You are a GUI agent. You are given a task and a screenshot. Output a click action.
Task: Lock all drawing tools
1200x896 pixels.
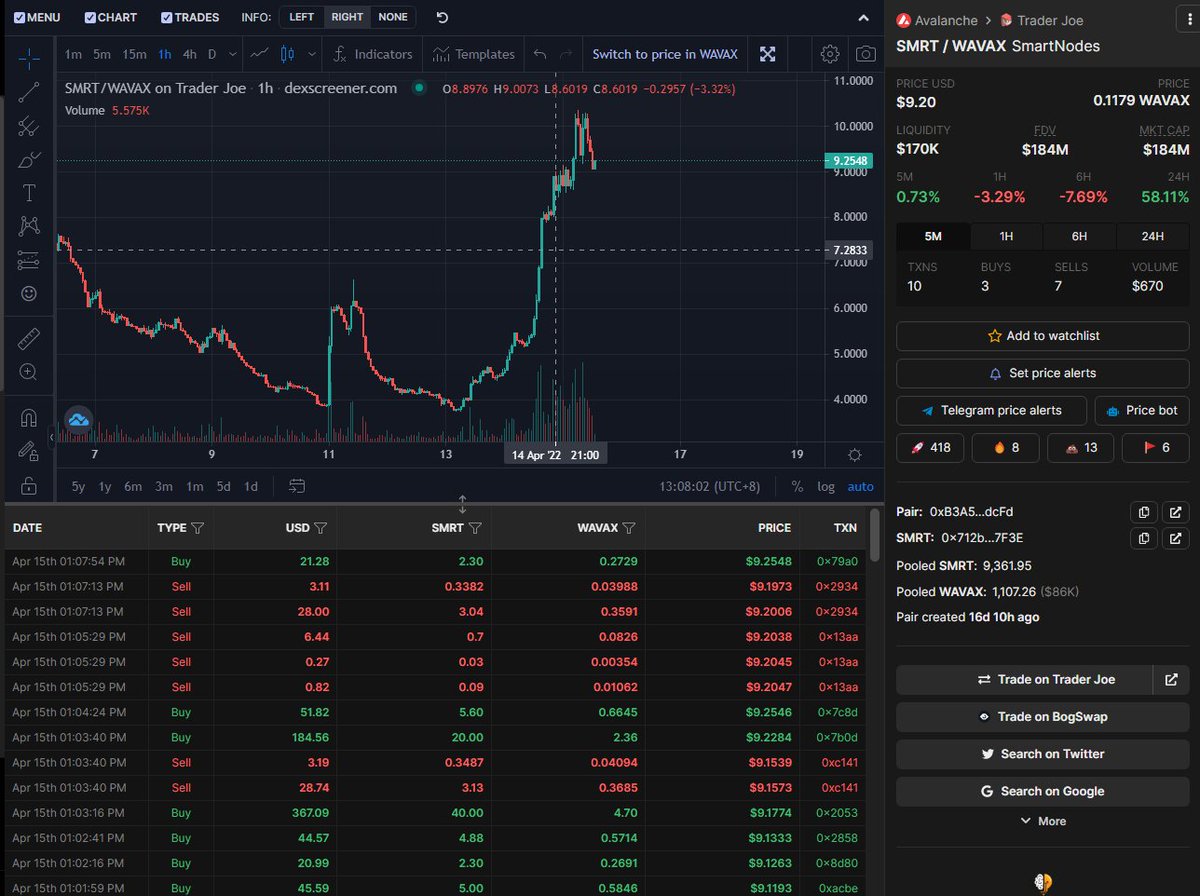click(29, 486)
